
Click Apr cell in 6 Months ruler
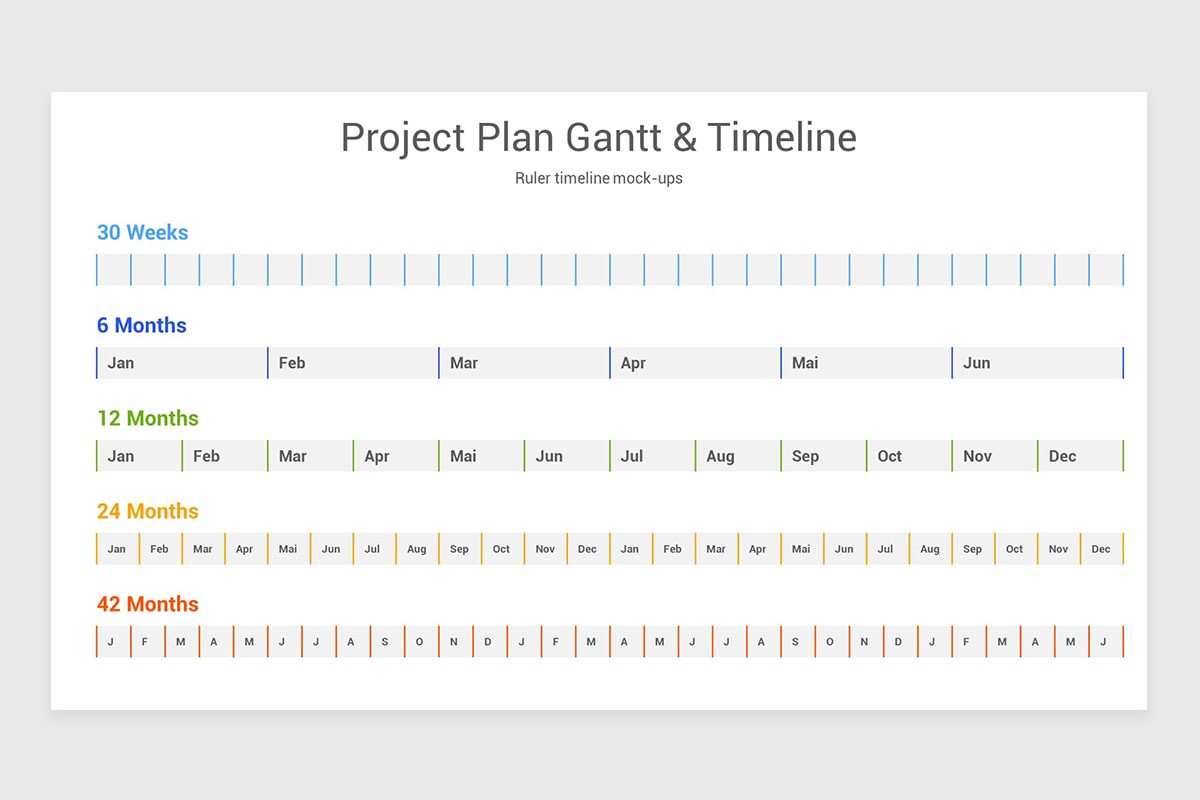point(695,363)
